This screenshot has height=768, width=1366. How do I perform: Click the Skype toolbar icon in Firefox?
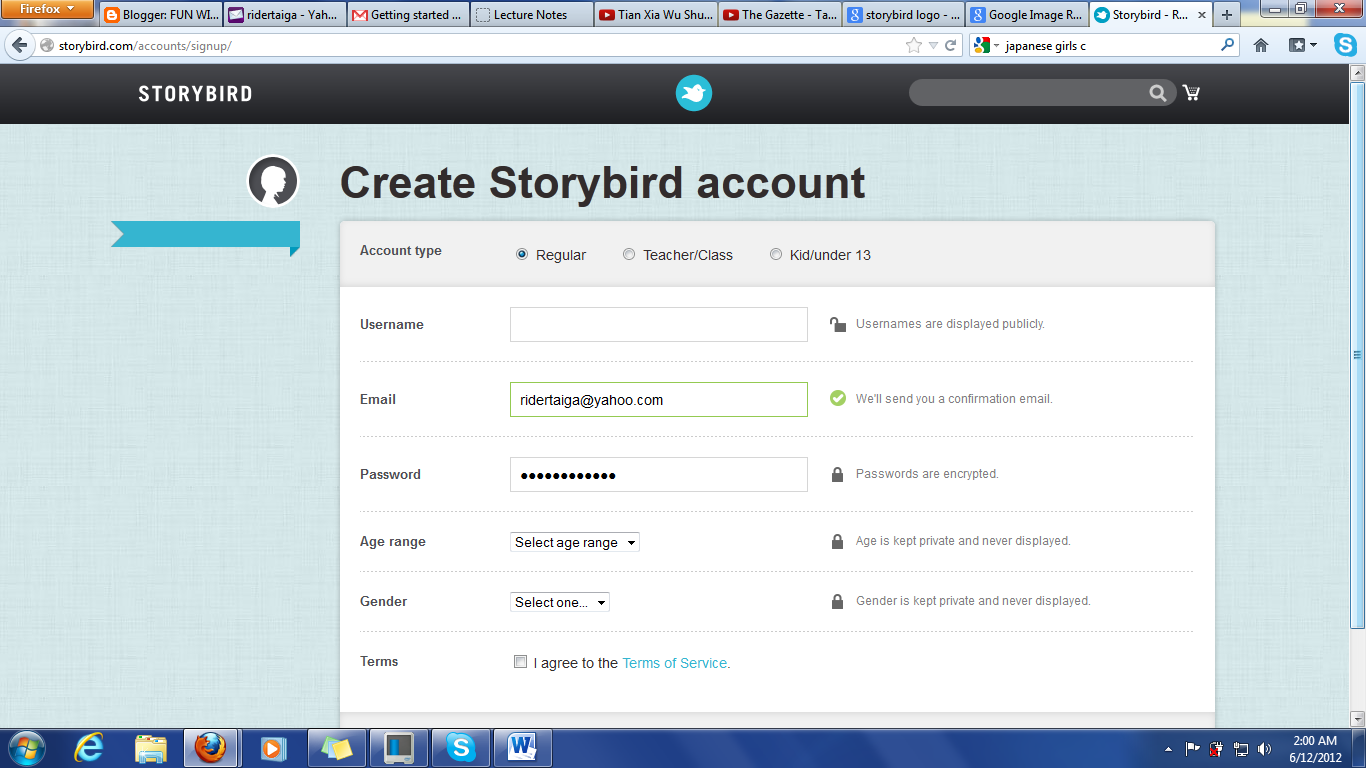tap(1345, 45)
